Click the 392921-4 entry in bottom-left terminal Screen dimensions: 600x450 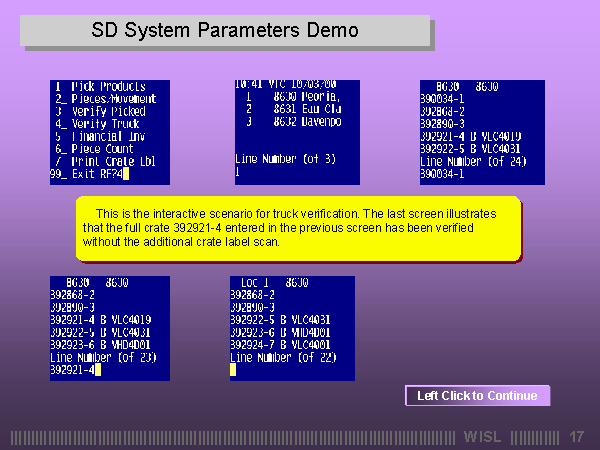click(72, 370)
